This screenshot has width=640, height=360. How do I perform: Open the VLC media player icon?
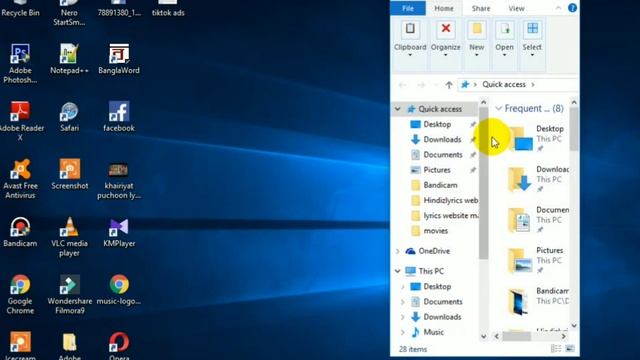click(x=69, y=237)
